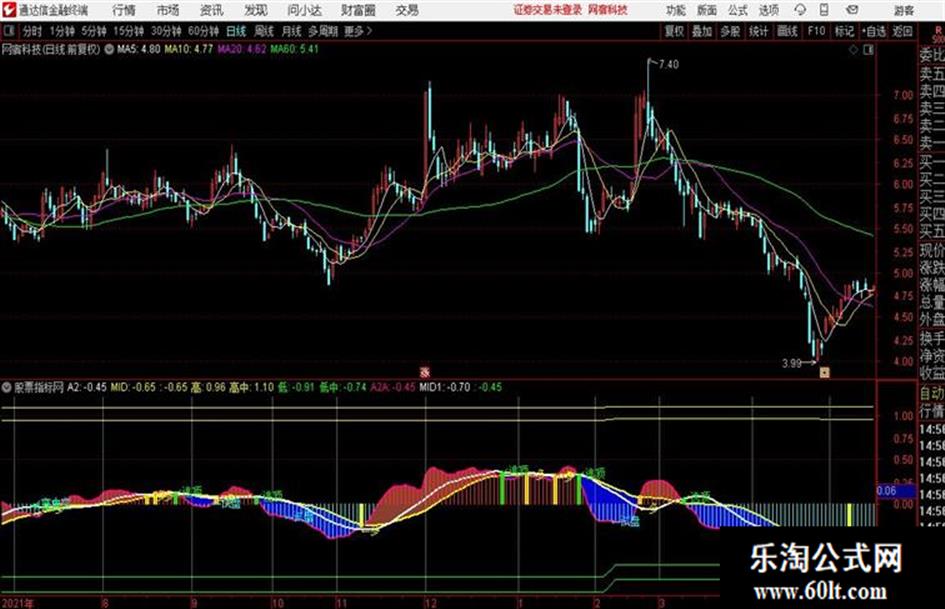Open the main chart indicator dropdown arrow

tap(109, 49)
